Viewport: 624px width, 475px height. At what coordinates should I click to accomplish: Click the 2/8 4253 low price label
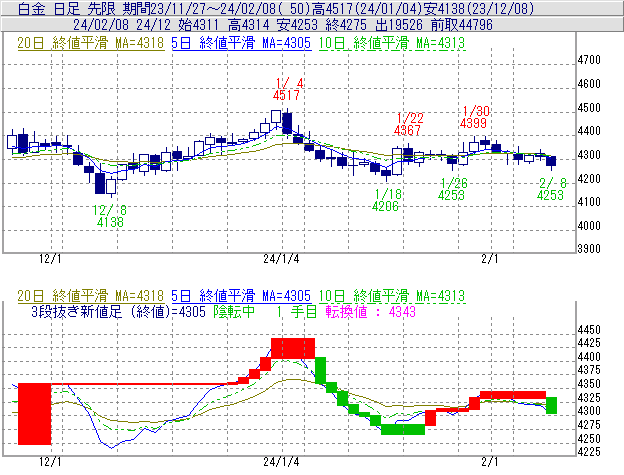(x=551, y=189)
